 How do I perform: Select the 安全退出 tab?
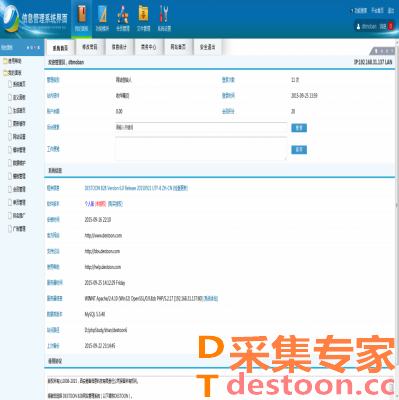click(207, 47)
